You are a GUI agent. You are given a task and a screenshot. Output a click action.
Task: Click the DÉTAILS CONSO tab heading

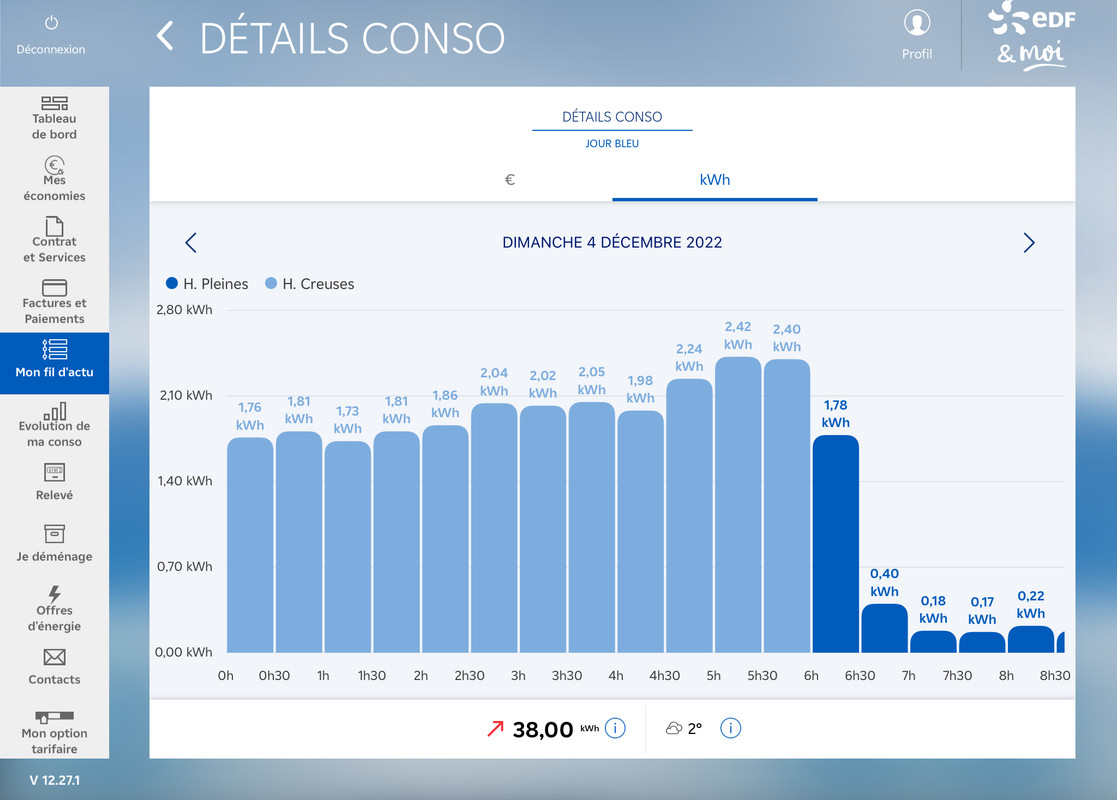point(612,117)
